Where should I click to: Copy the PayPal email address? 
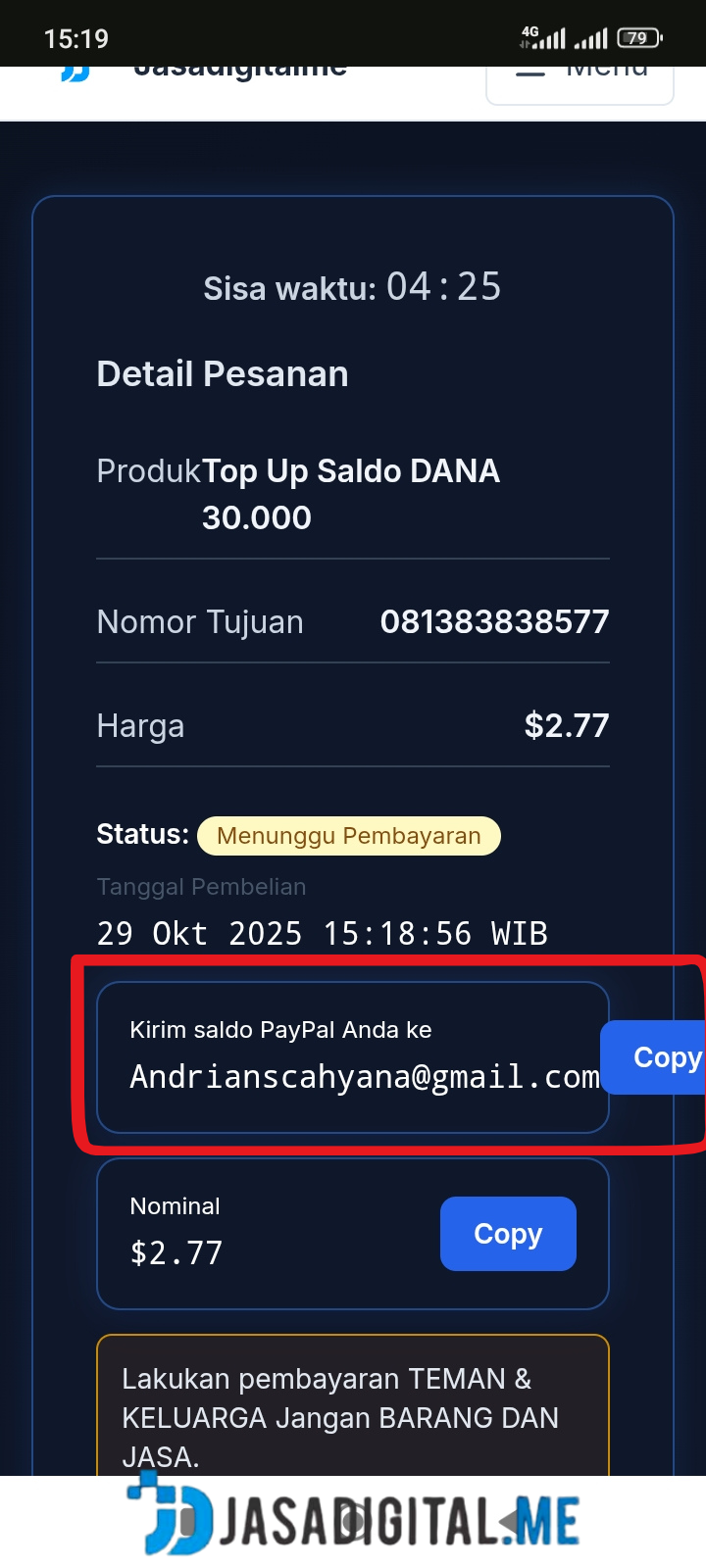click(654, 1057)
